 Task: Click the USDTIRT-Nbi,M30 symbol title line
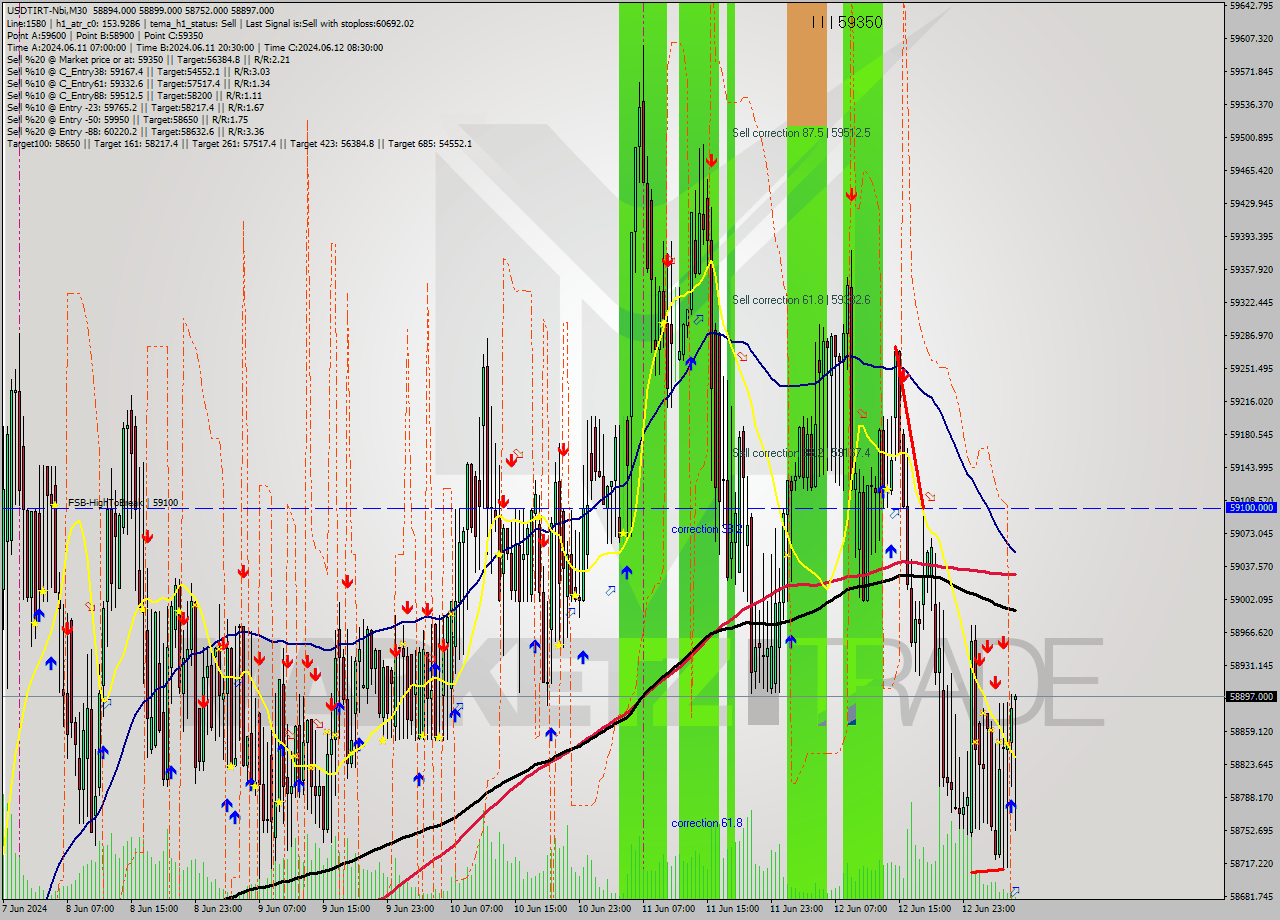coord(140,11)
